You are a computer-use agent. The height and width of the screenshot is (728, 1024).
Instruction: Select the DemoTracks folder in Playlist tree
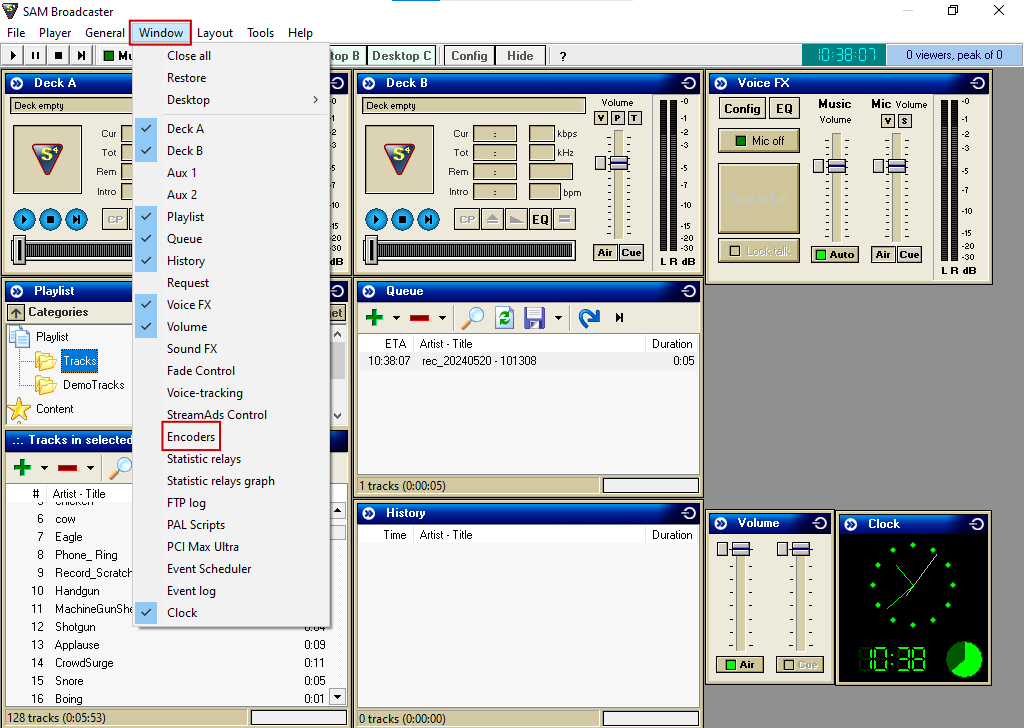(93, 385)
